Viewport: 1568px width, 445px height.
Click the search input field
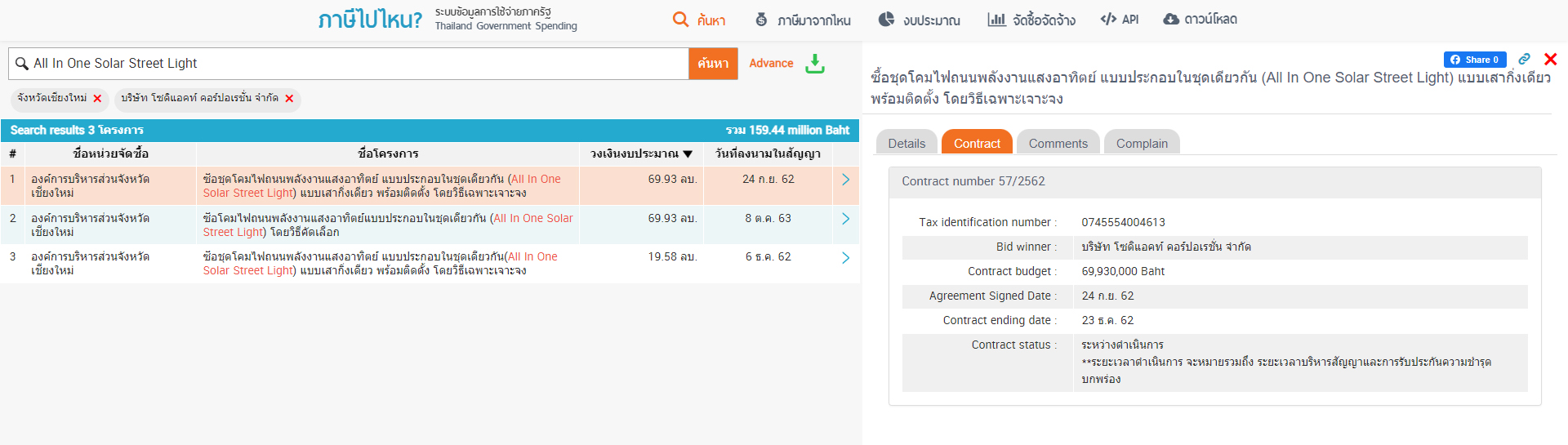[351, 64]
